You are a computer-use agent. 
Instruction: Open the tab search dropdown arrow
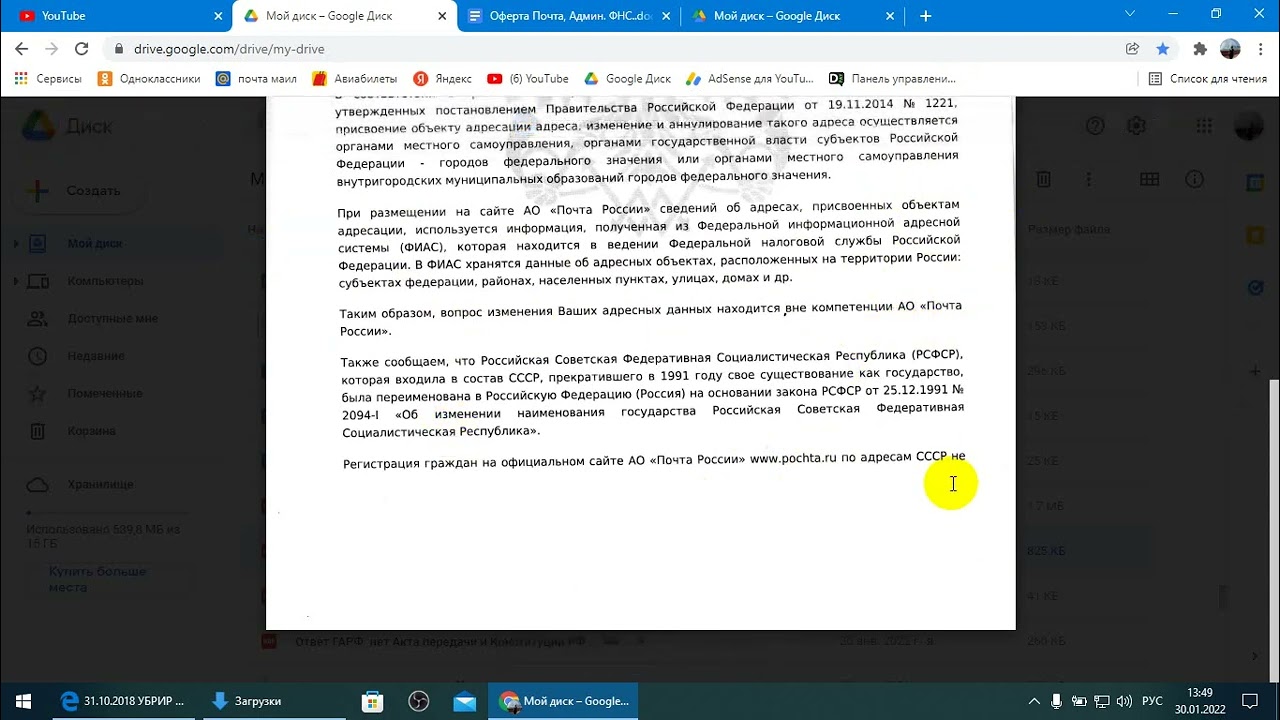coord(1130,14)
